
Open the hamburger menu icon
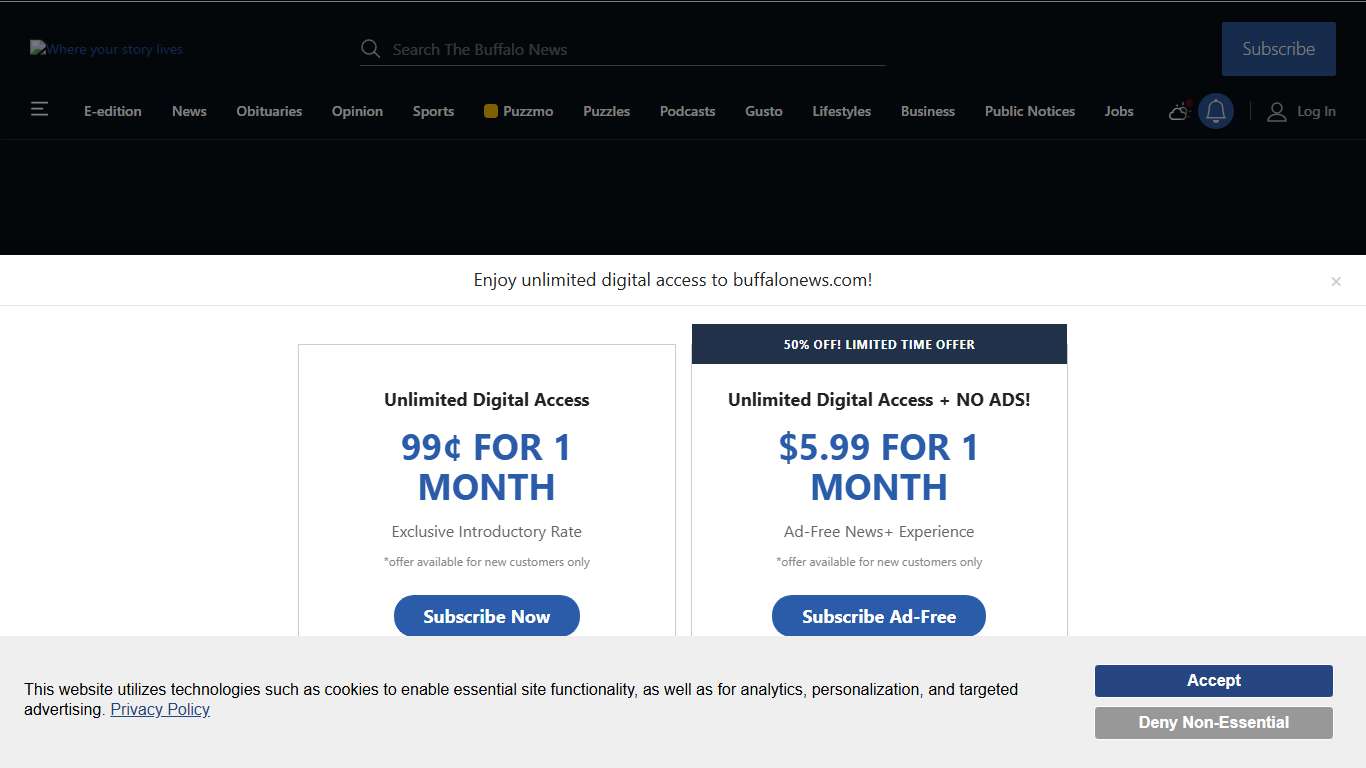(39, 109)
